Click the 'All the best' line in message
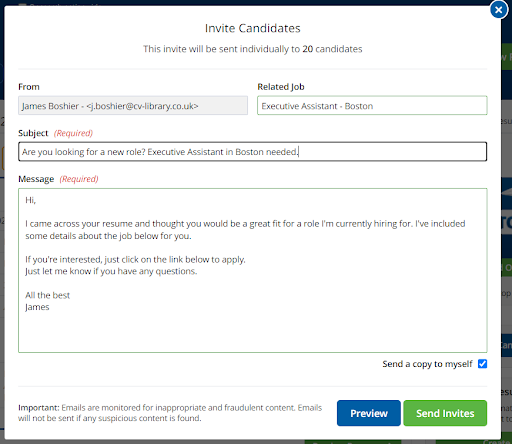Screen dimensions: 512x444 click(48, 295)
